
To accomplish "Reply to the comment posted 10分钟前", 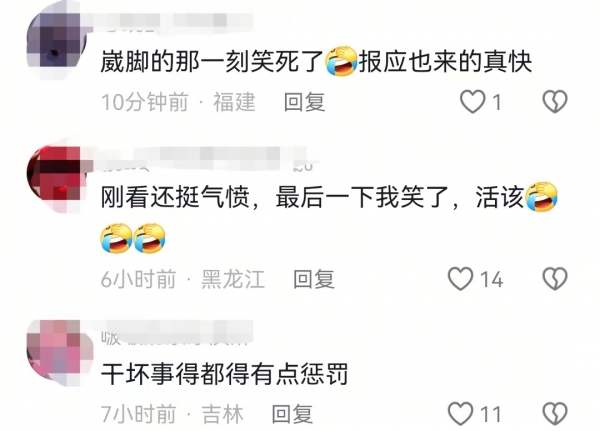I will 305,102.
